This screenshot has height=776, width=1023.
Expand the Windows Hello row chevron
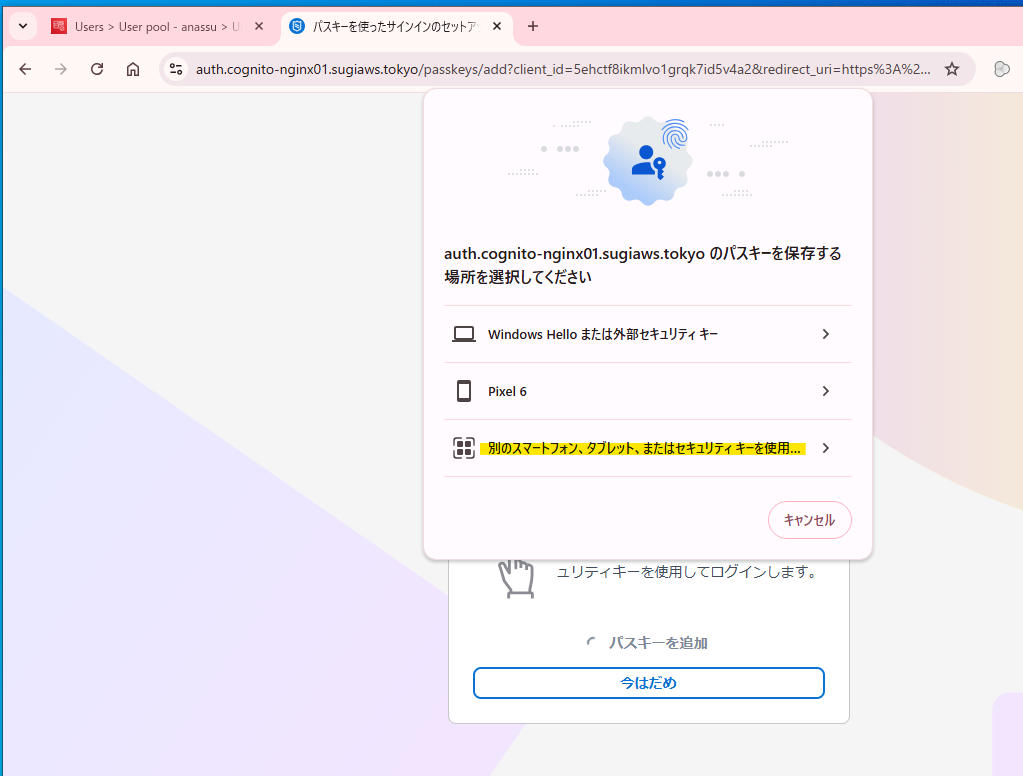pos(825,334)
